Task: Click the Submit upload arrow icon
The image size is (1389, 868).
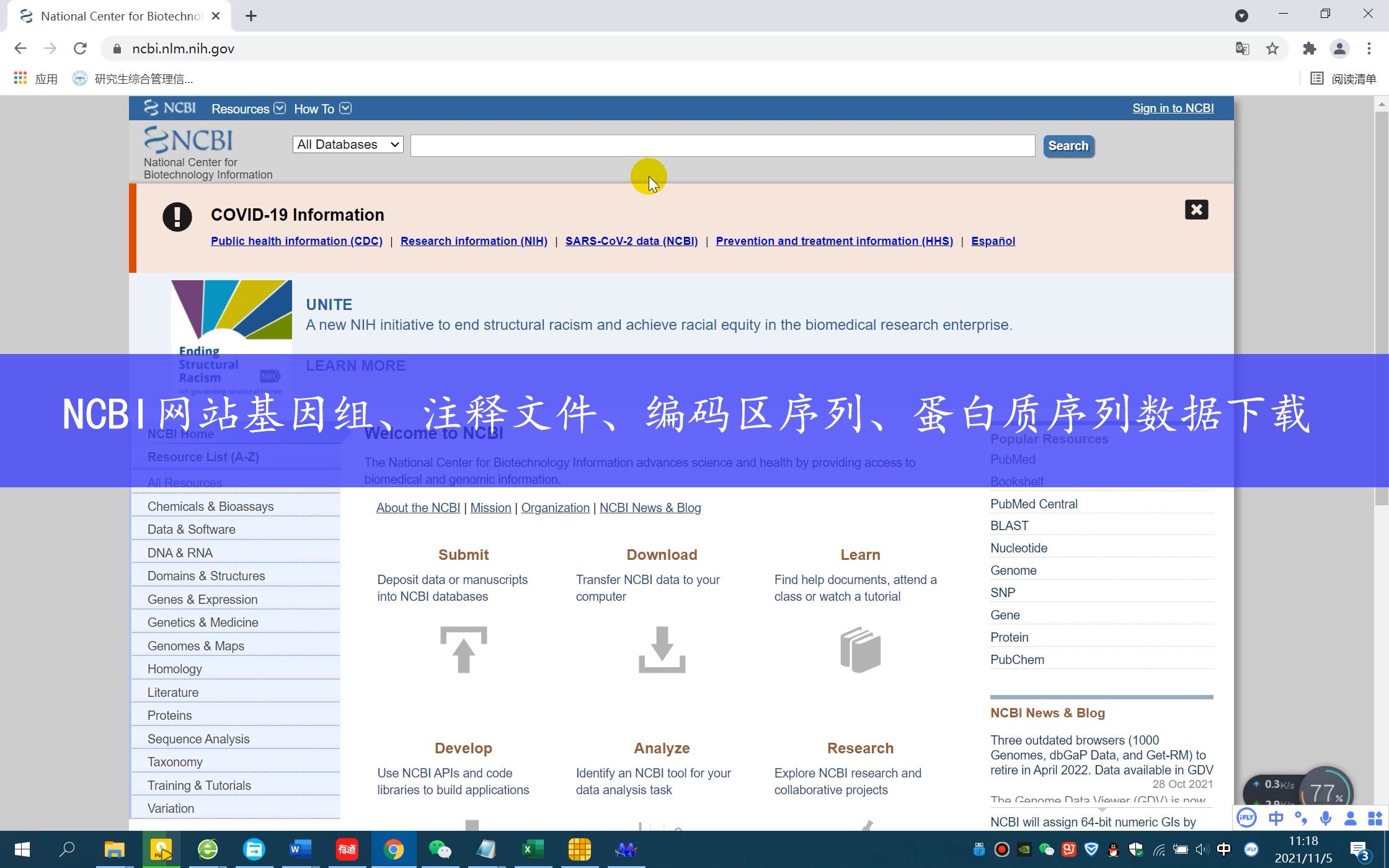Action: (x=463, y=649)
